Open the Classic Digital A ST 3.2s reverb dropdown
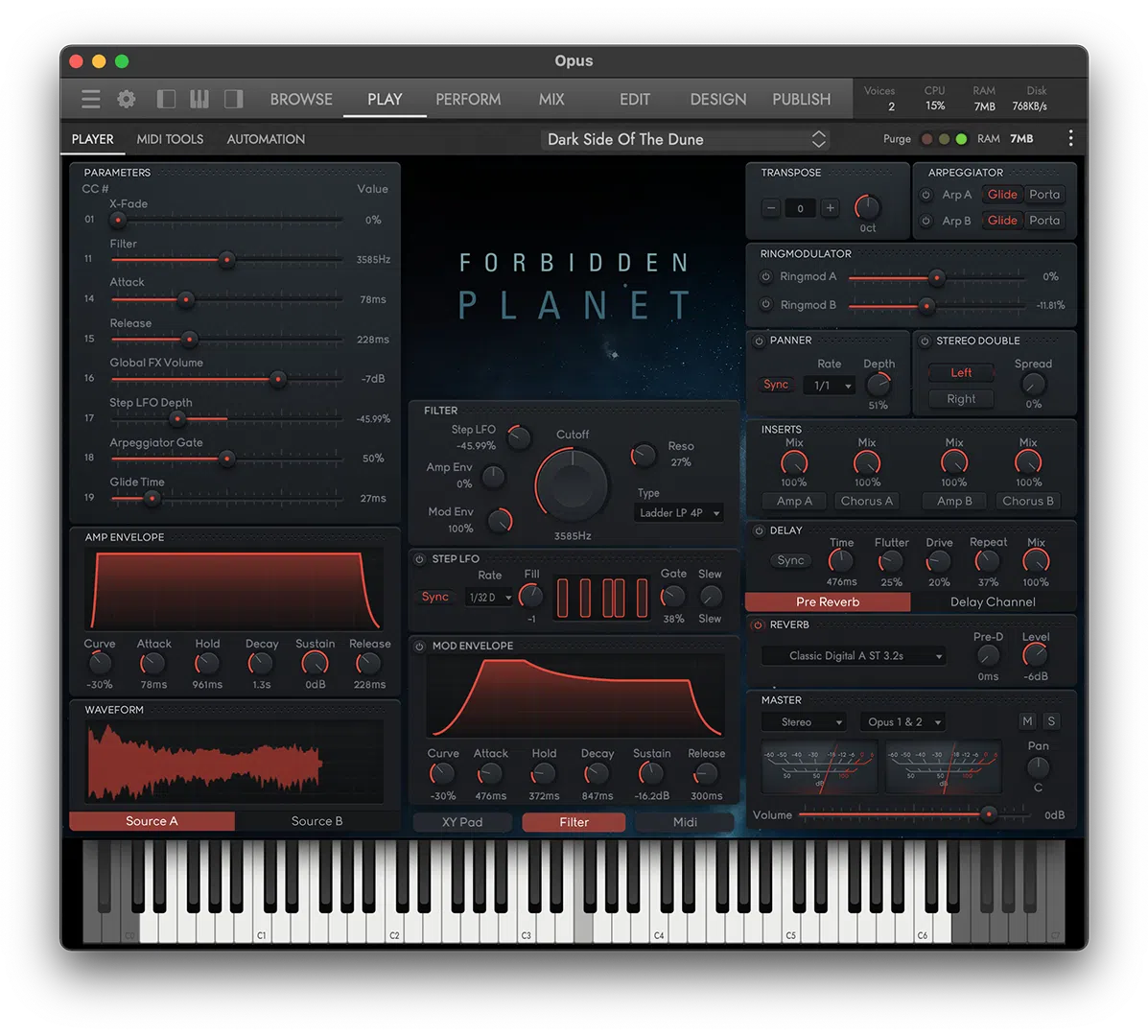The height and width of the screenshot is (1036, 1148). point(853,655)
